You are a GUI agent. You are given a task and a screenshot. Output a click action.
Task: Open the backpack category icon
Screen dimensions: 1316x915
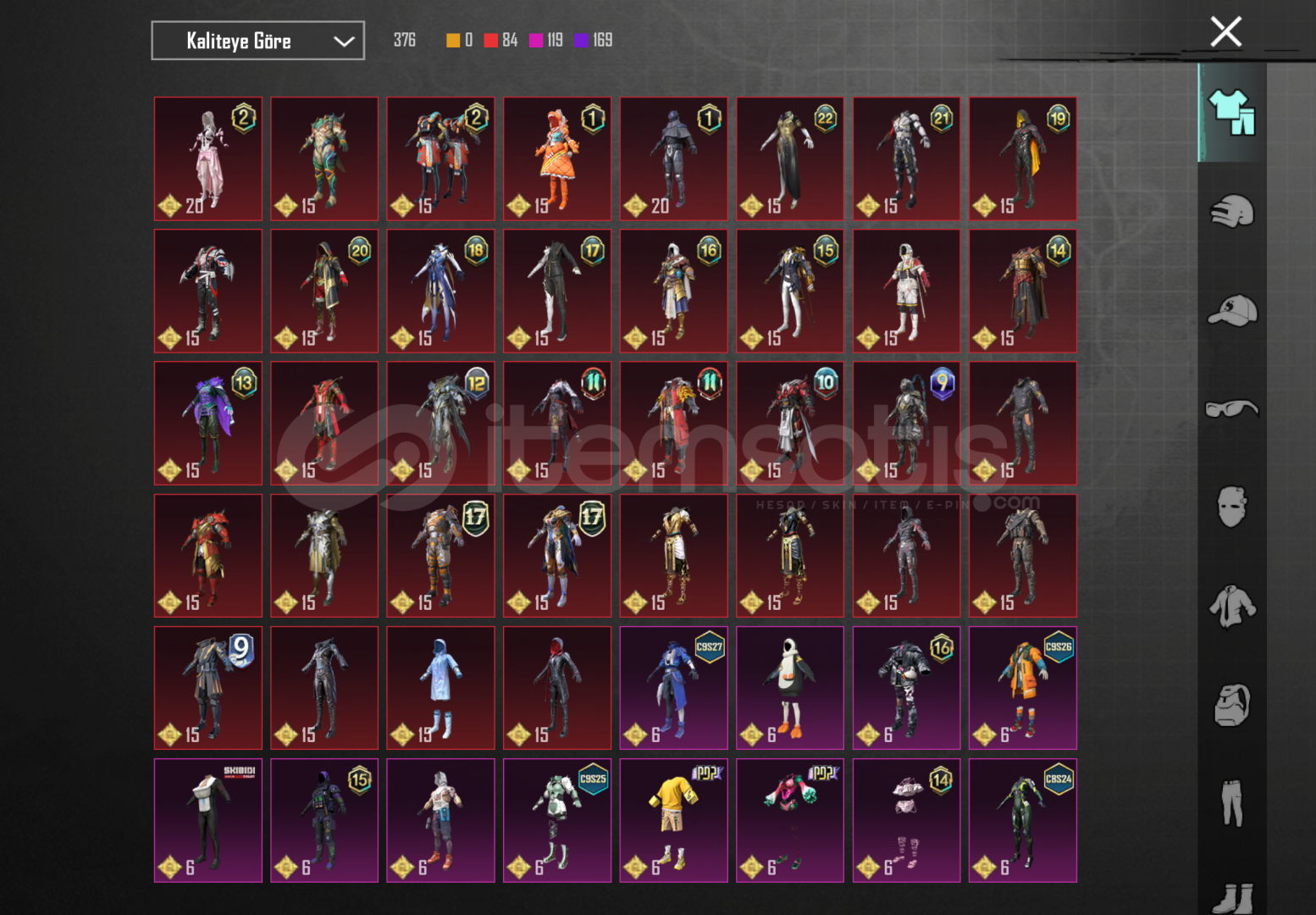point(1232,705)
